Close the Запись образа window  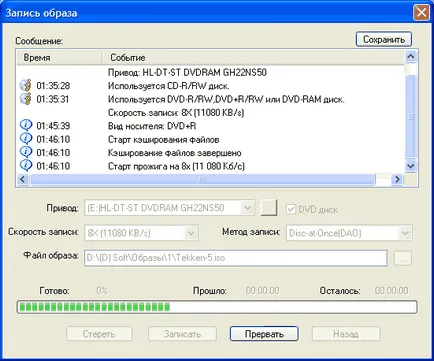point(421,13)
